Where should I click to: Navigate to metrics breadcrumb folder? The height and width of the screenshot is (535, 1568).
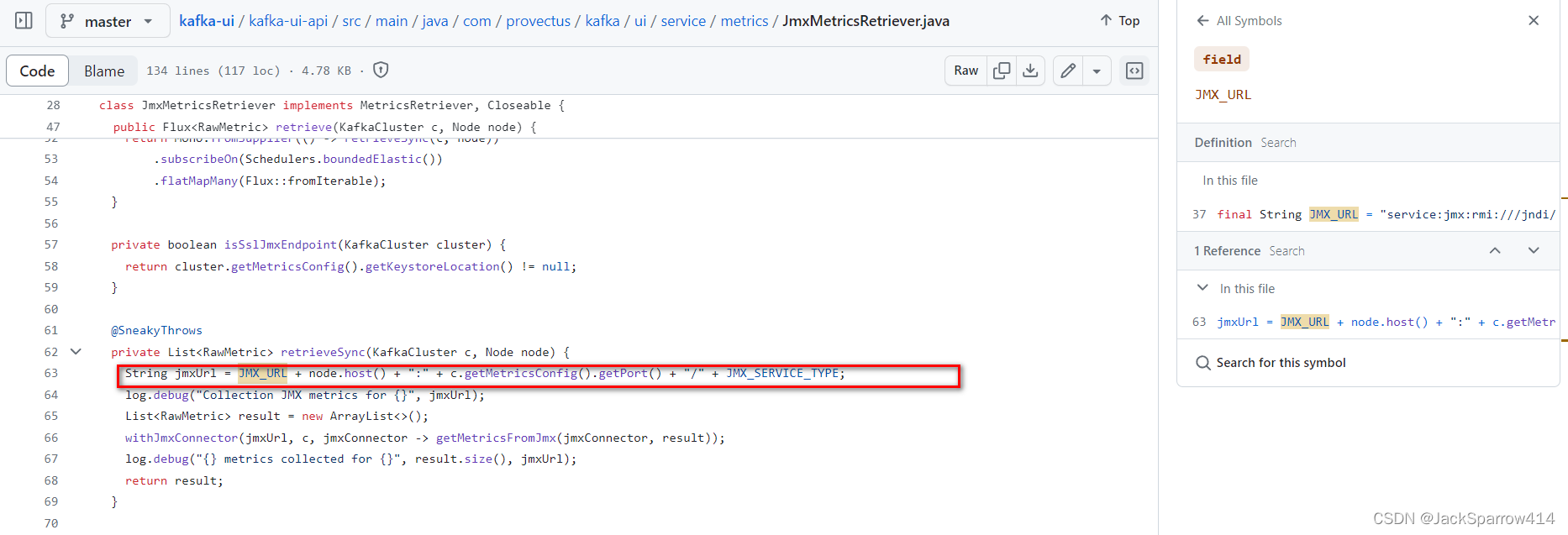pyautogui.click(x=745, y=21)
